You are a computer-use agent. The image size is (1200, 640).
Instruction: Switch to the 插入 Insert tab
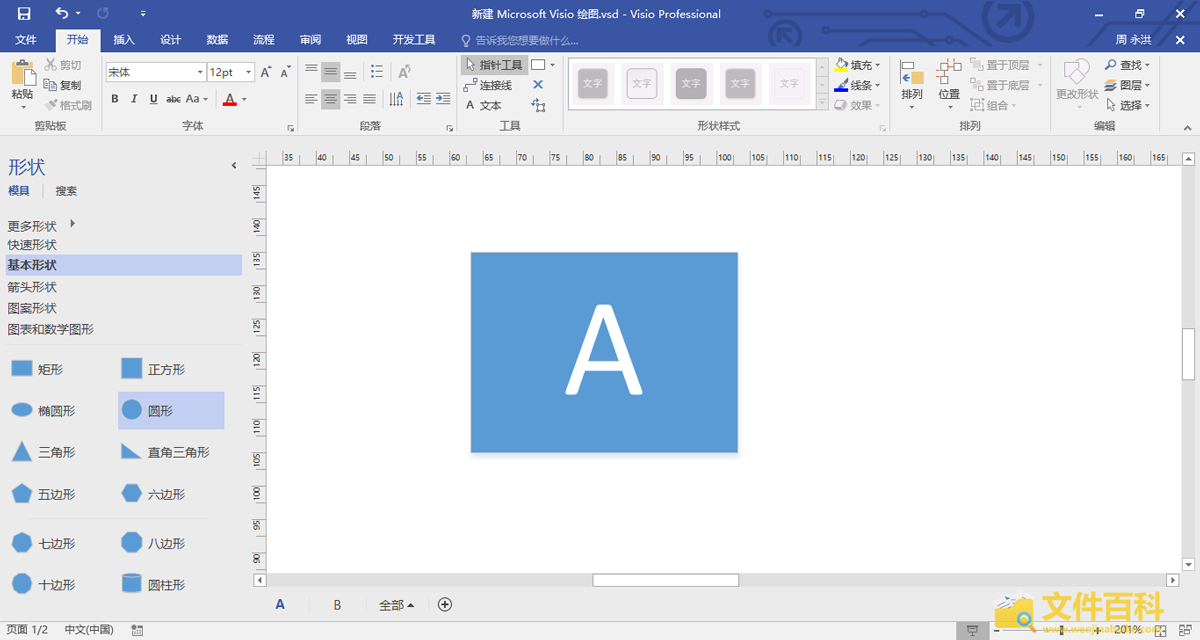[x=124, y=40]
